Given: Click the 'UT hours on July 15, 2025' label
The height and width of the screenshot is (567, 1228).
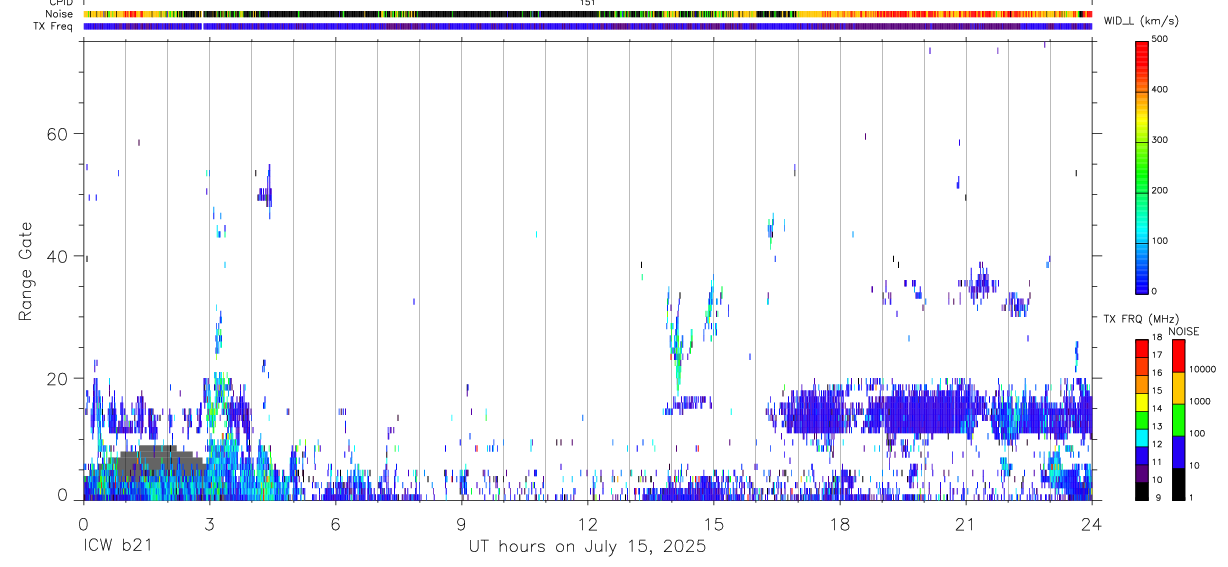Looking at the screenshot, I should pyautogui.click(x=587, y=546).
